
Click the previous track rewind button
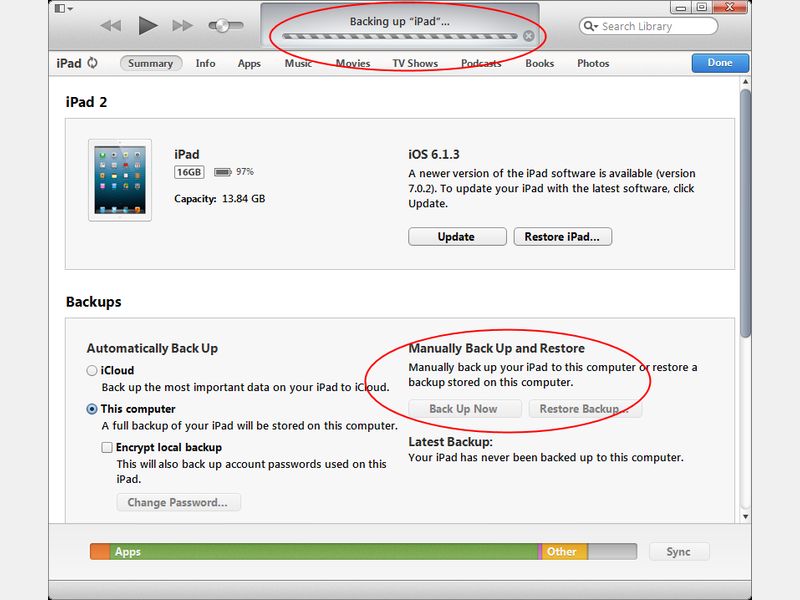pos(111,26)
